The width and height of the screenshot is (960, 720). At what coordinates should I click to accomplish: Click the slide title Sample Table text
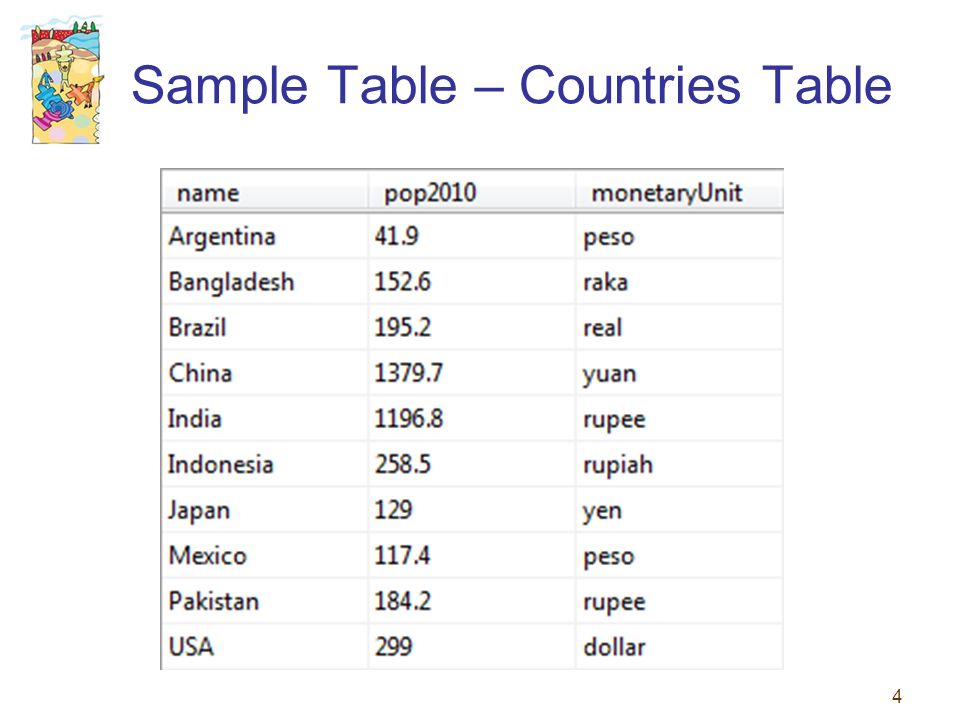(x=294, y=86)
